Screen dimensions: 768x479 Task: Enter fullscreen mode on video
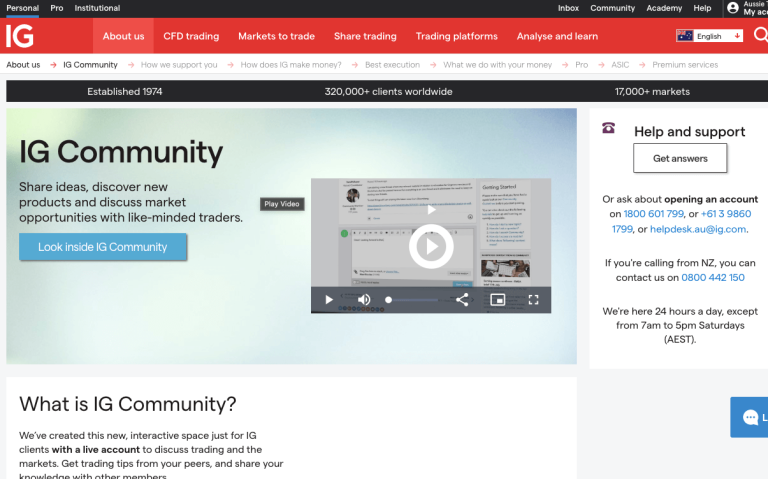point(533,299)
